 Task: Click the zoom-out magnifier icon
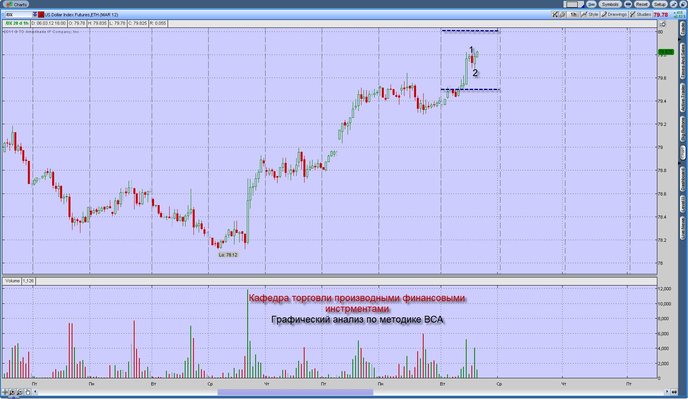pyautogui.click(x=20, y=392)
